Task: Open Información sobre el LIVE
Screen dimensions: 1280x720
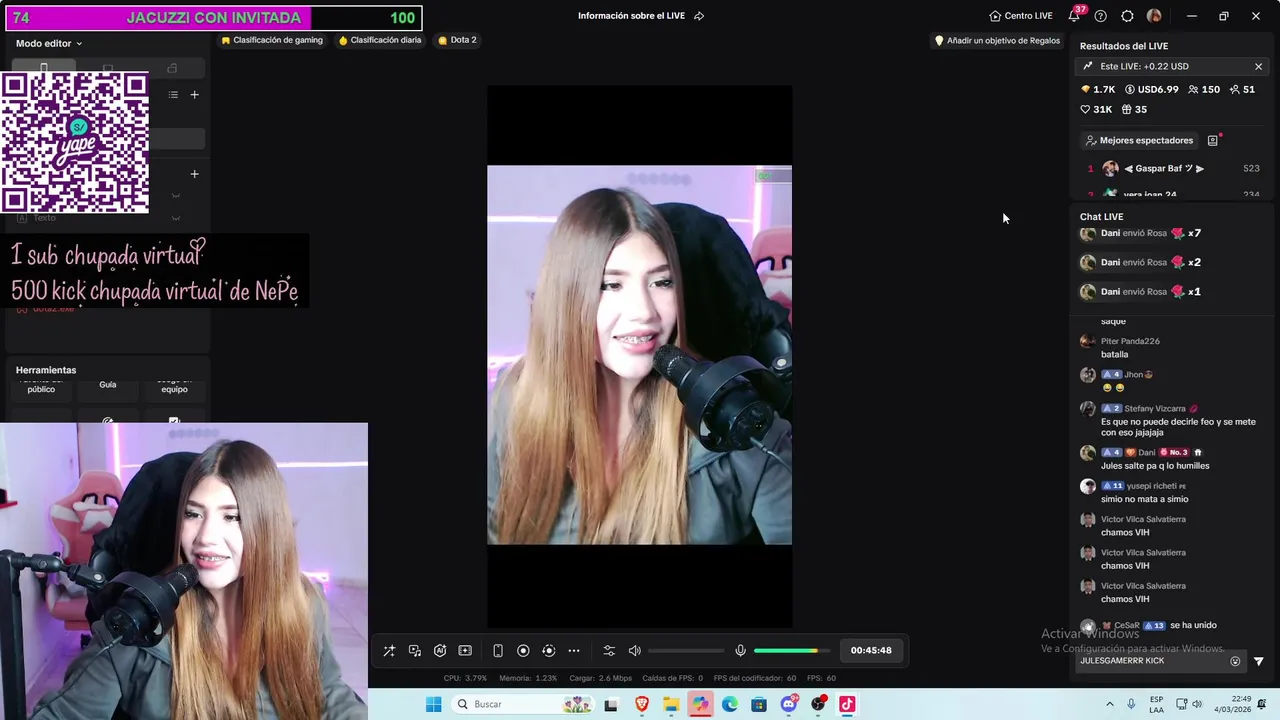Action: click(x=631, y=16)
